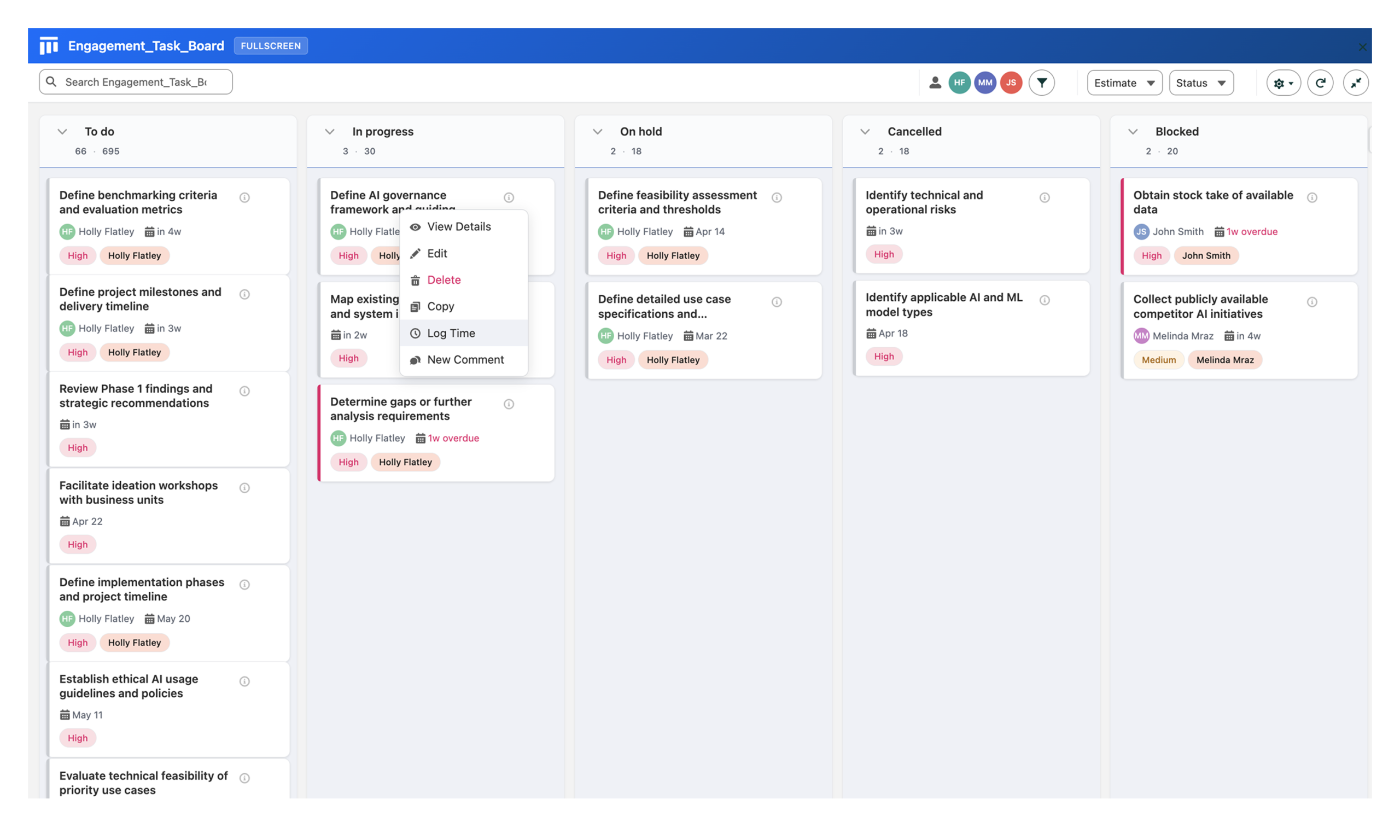Image resolution: width=1400 pixels, height=840 pixels.
Task: Click the Search Engagement_Task_Board field
Action: point(136,82)
